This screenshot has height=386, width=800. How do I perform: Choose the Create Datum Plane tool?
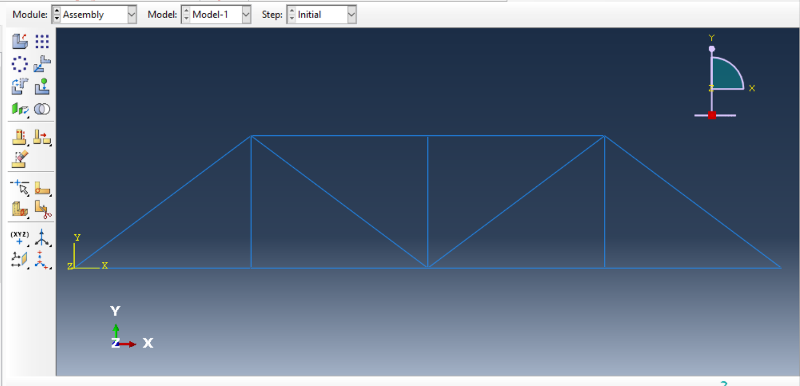[19, 260]
